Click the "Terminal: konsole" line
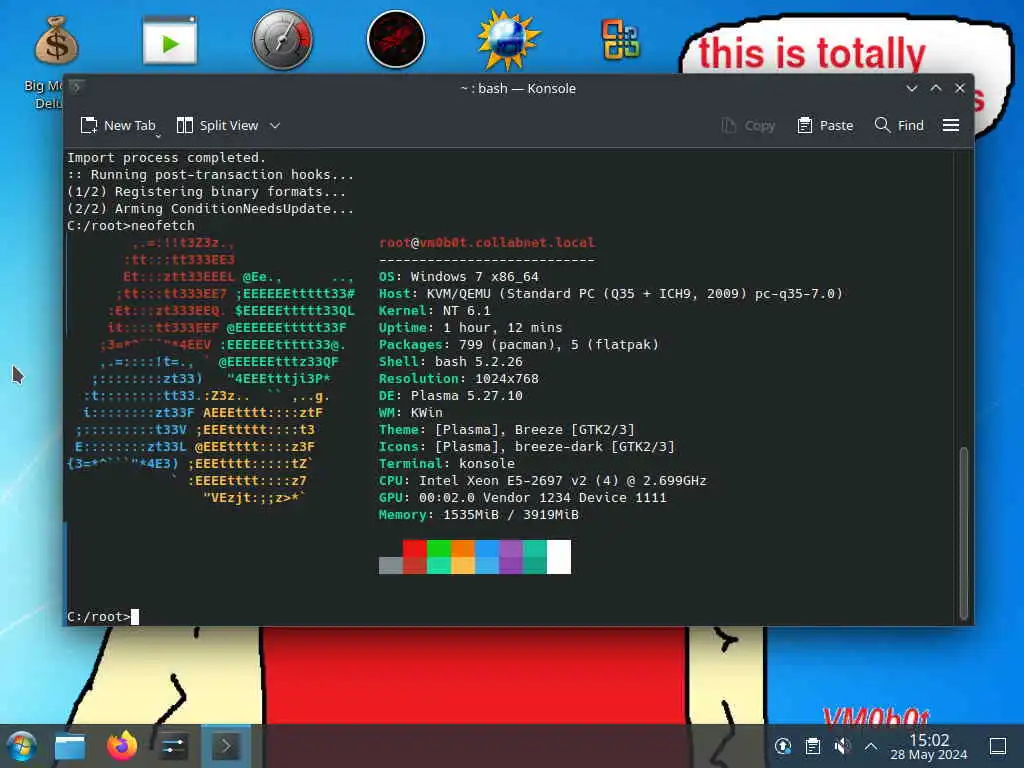The width and height of the screenshot is (1024, 768). [x=447, y=463]
